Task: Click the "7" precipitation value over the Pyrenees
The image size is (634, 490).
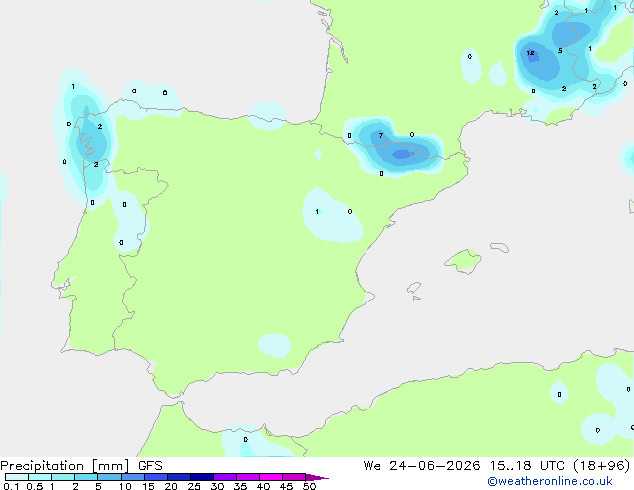Action: [x=380, y=135]
